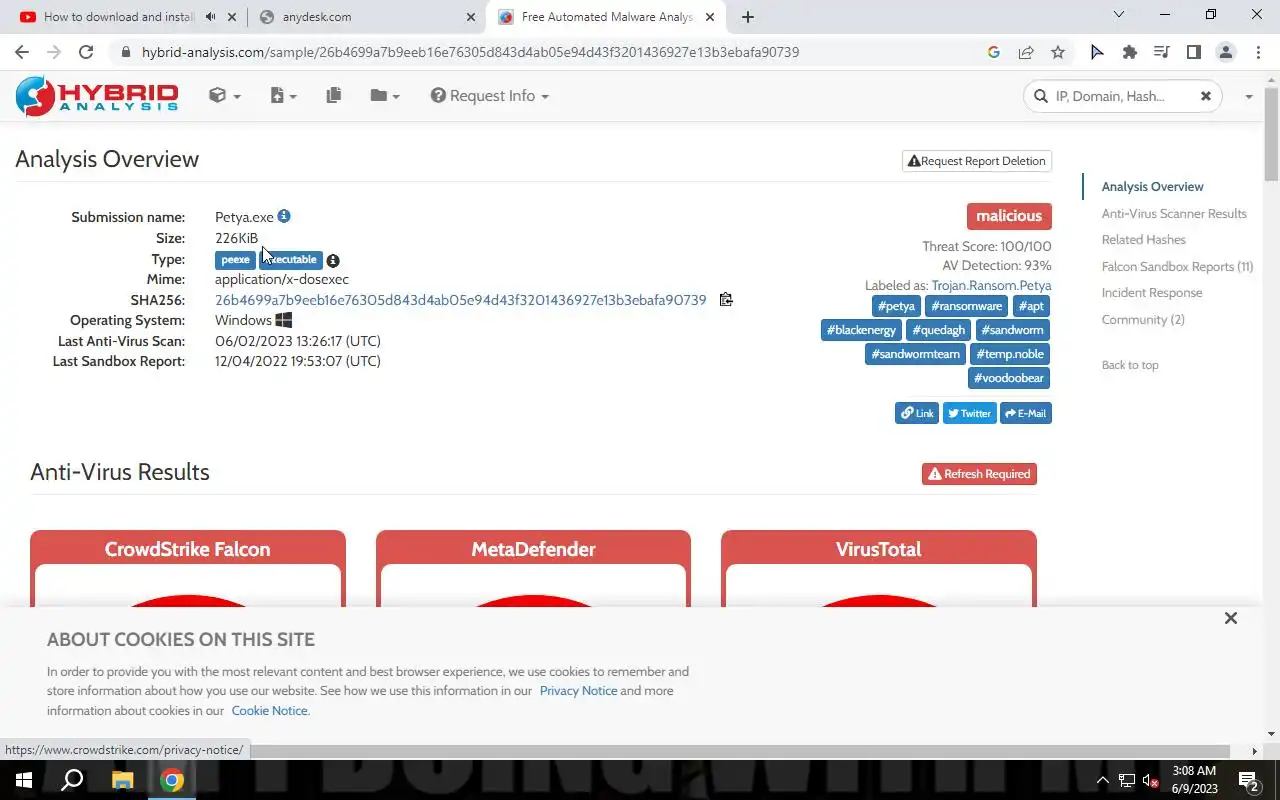Screen dimensions: 1280x800
Task: Open the CrowdStrike Falcon result card
Action: (x=188, y=568)
